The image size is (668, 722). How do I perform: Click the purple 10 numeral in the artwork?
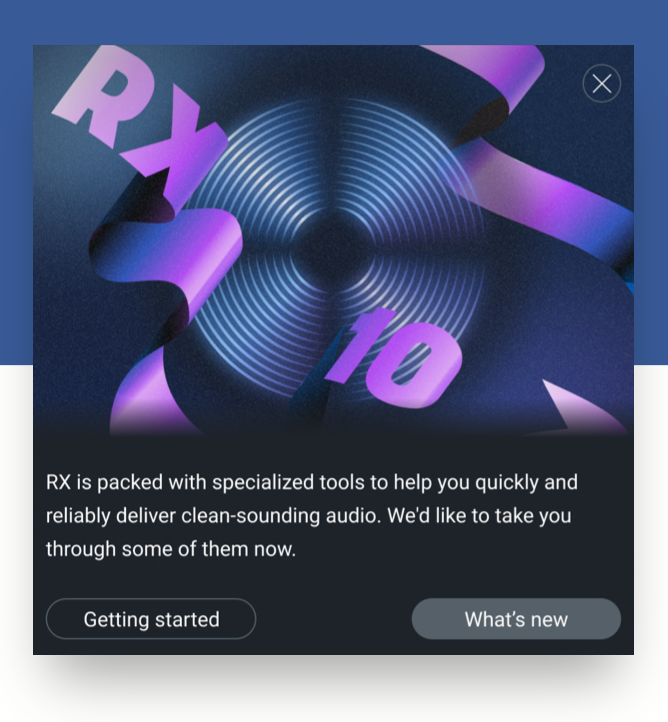pos(395,358)
